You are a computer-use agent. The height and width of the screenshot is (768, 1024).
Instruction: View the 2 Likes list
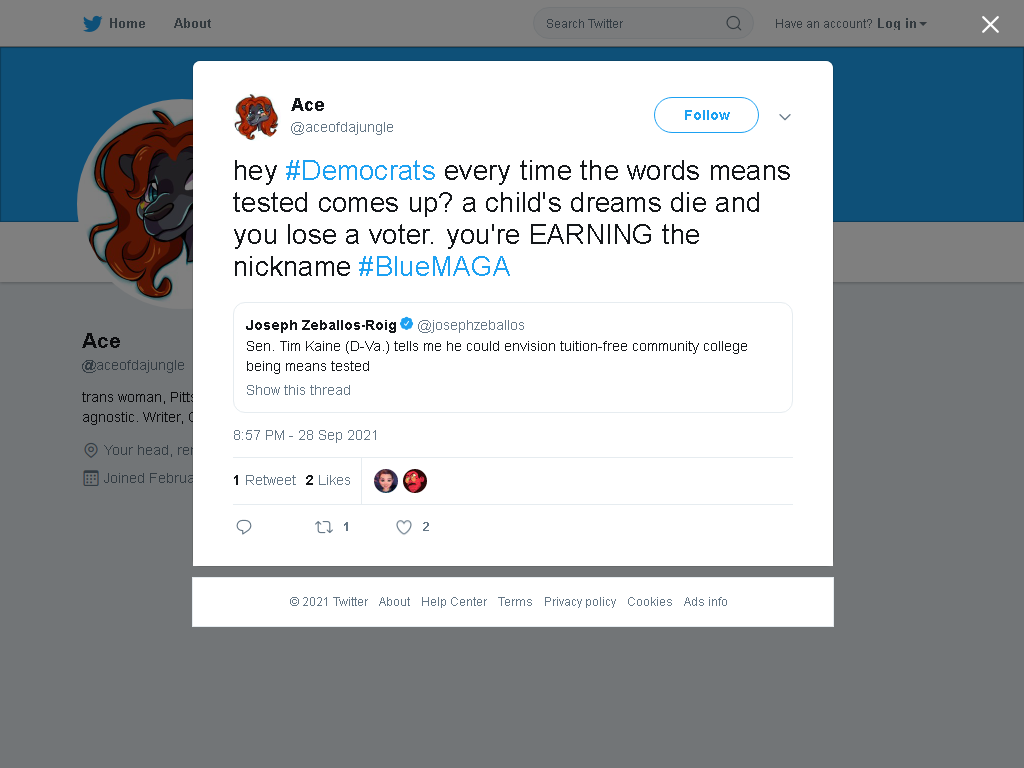coord(328,480)
